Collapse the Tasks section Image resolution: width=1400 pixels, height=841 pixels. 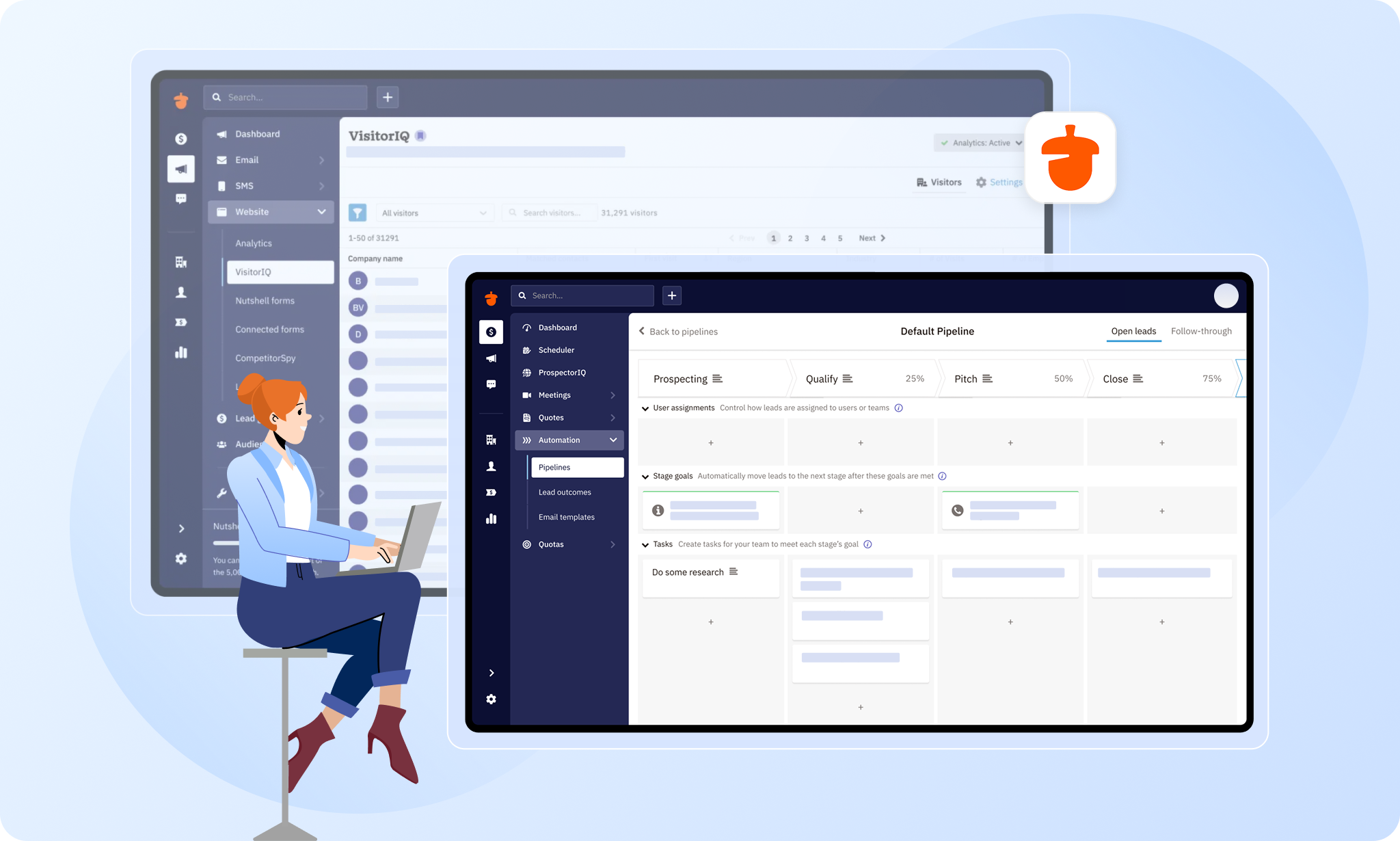(645, 546)
